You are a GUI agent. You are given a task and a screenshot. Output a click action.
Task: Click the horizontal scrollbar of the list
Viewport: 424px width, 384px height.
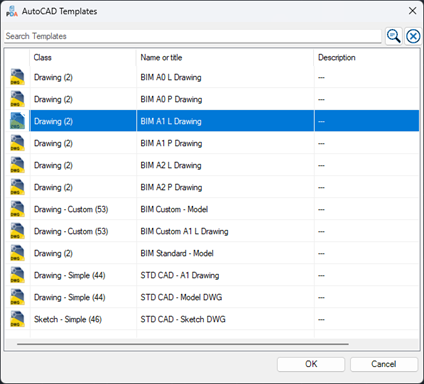pyautogui.click(x=183, y=344)
